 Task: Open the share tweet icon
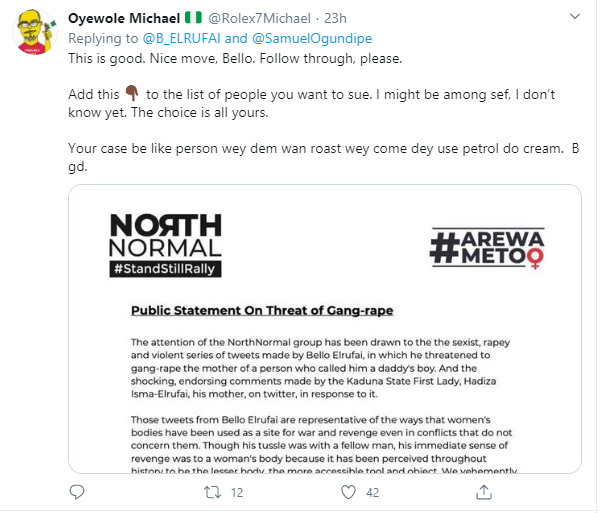tap(483, 492)
